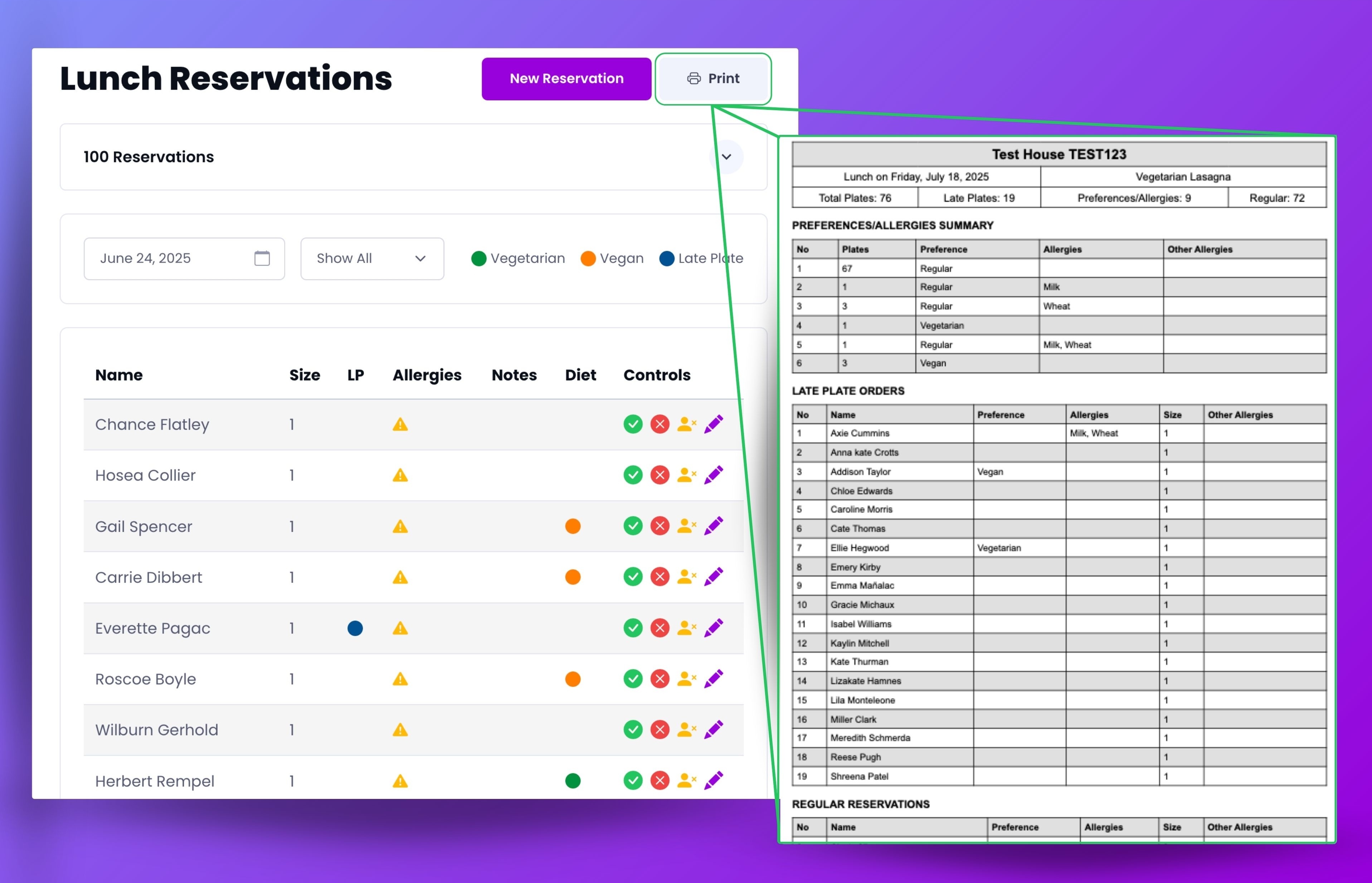Click the Size column header
This screenshot has width=1372, height=883.
click(x=305, y=375)
